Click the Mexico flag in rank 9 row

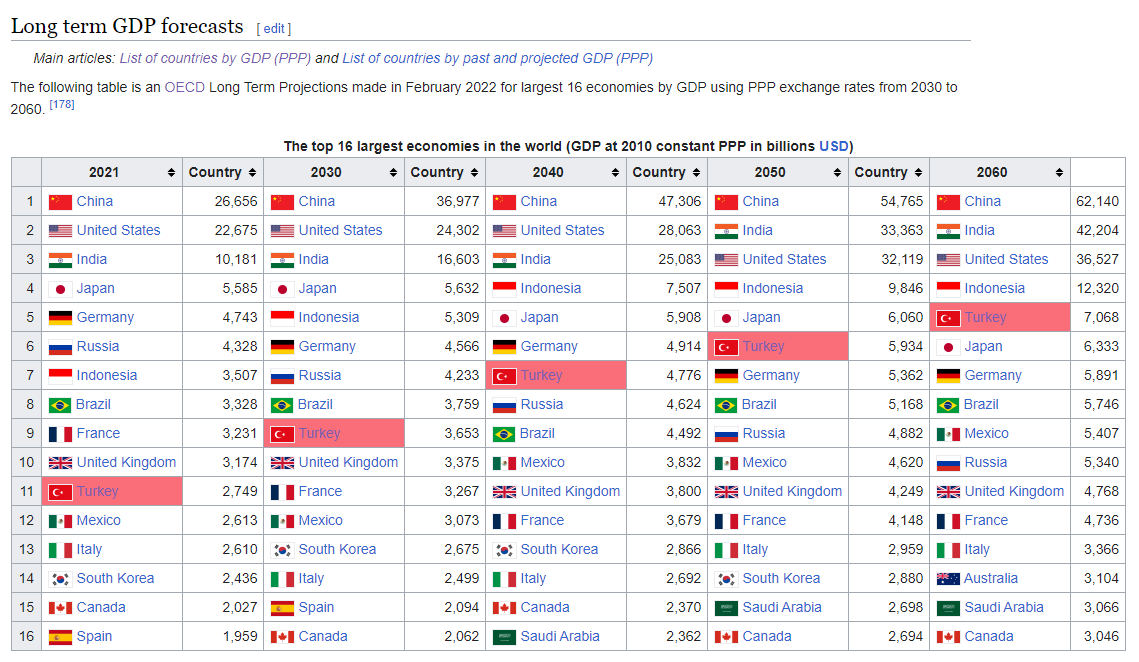point(948,433)
